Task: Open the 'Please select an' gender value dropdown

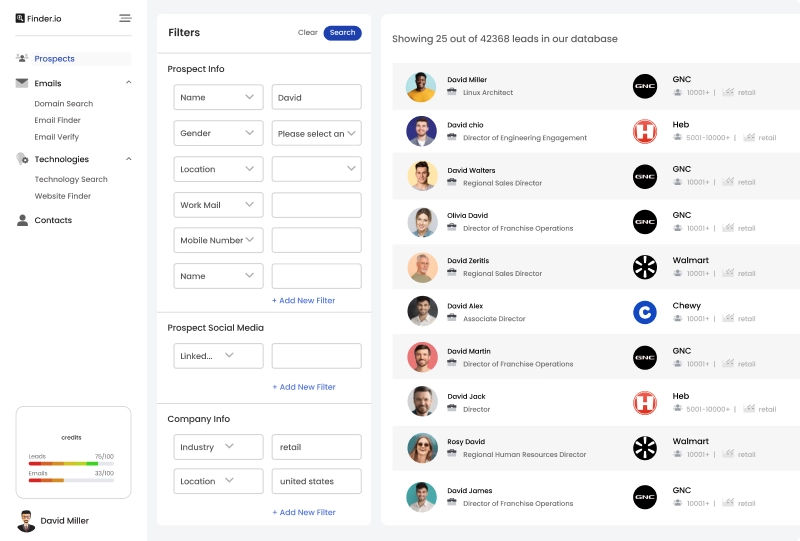Action: (316, 133)
